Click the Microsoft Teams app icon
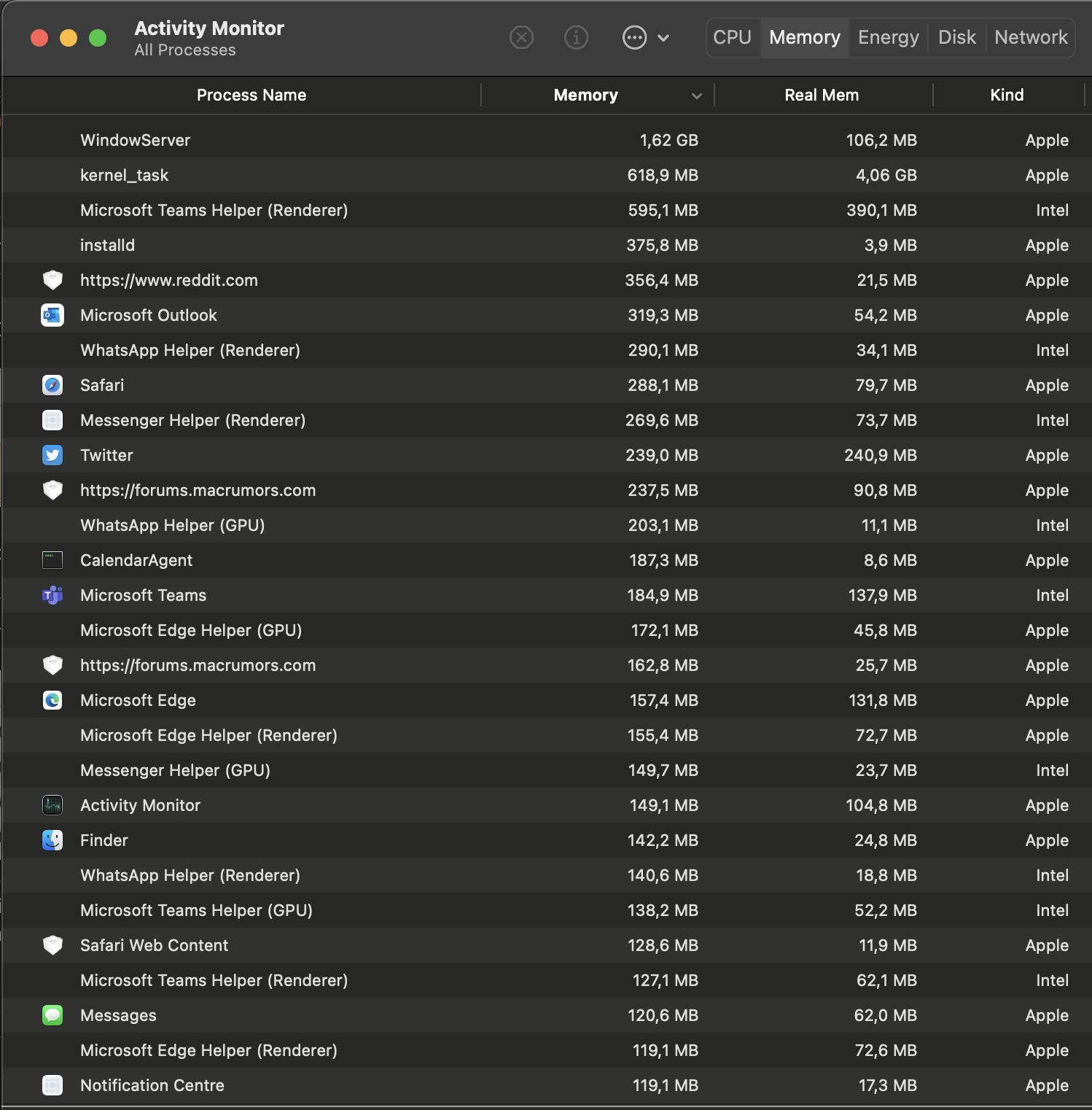 coord(52,595)
